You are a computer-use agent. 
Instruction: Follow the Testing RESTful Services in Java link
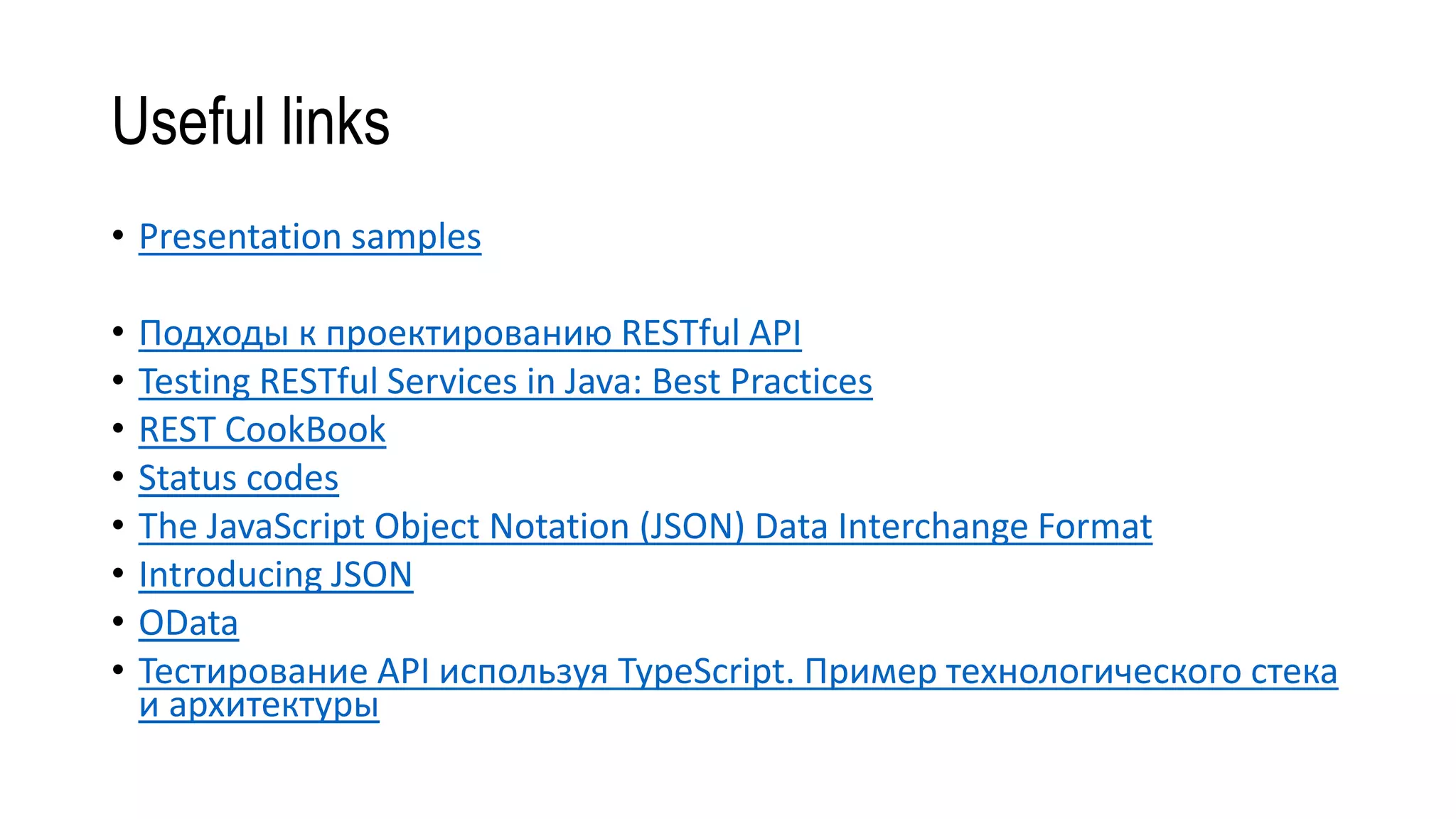[x=505, y=382]
